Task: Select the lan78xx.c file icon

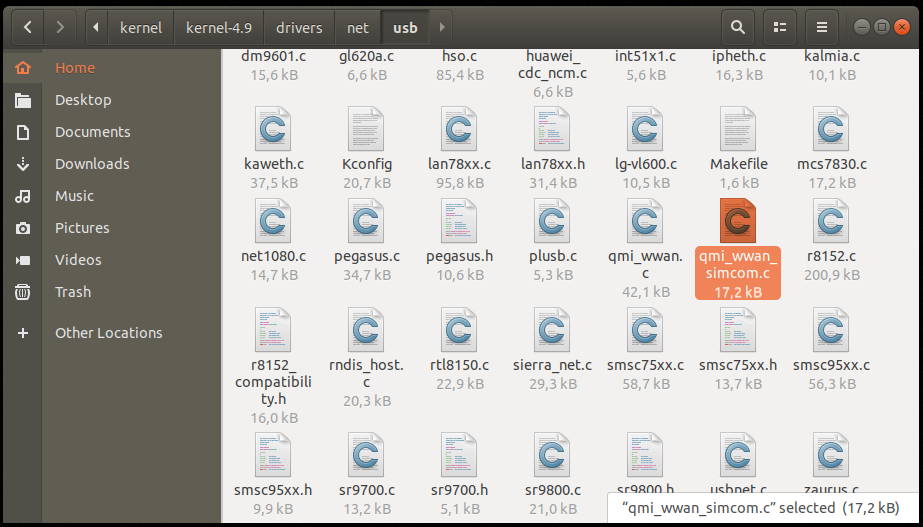Action: 459,129
